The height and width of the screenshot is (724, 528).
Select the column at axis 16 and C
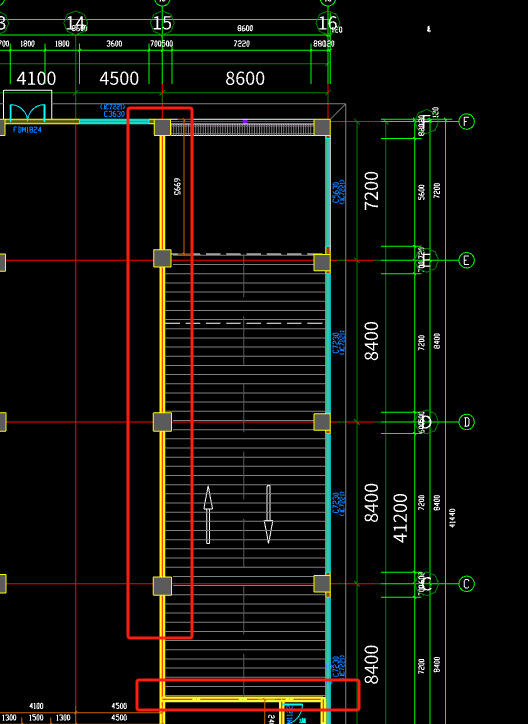[322, 584]
